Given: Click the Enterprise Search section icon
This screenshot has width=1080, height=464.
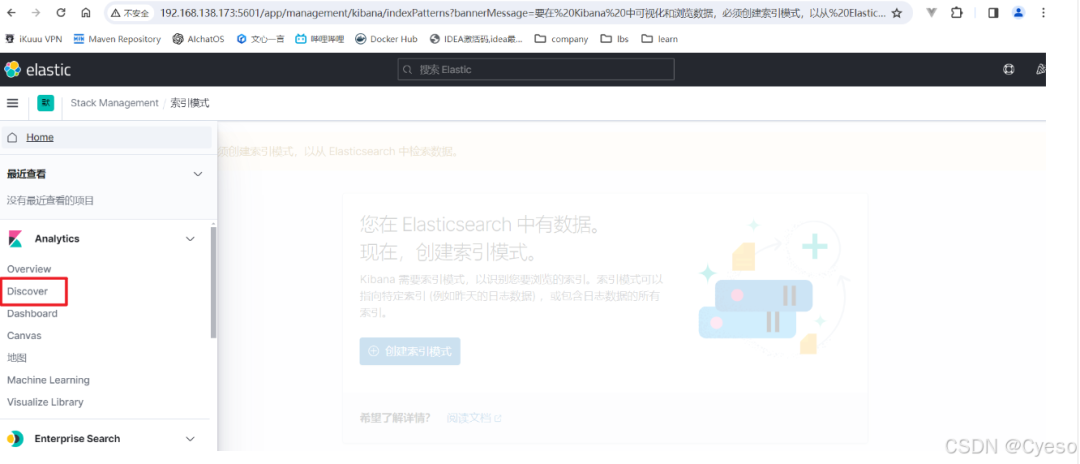Looking at the screenshot, I should click(15, 439).
